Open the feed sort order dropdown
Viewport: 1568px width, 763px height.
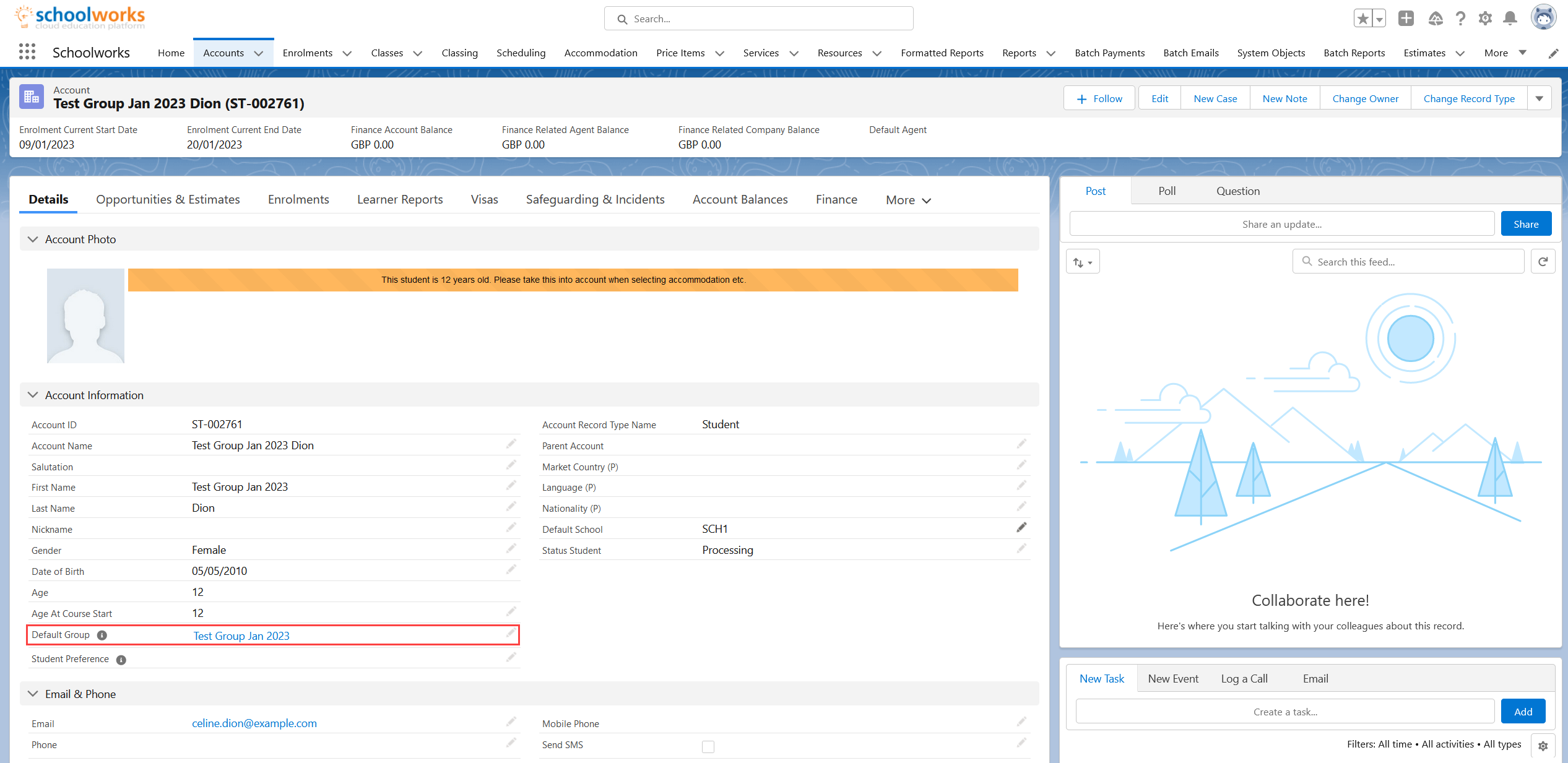click(x=1083, y=262)
